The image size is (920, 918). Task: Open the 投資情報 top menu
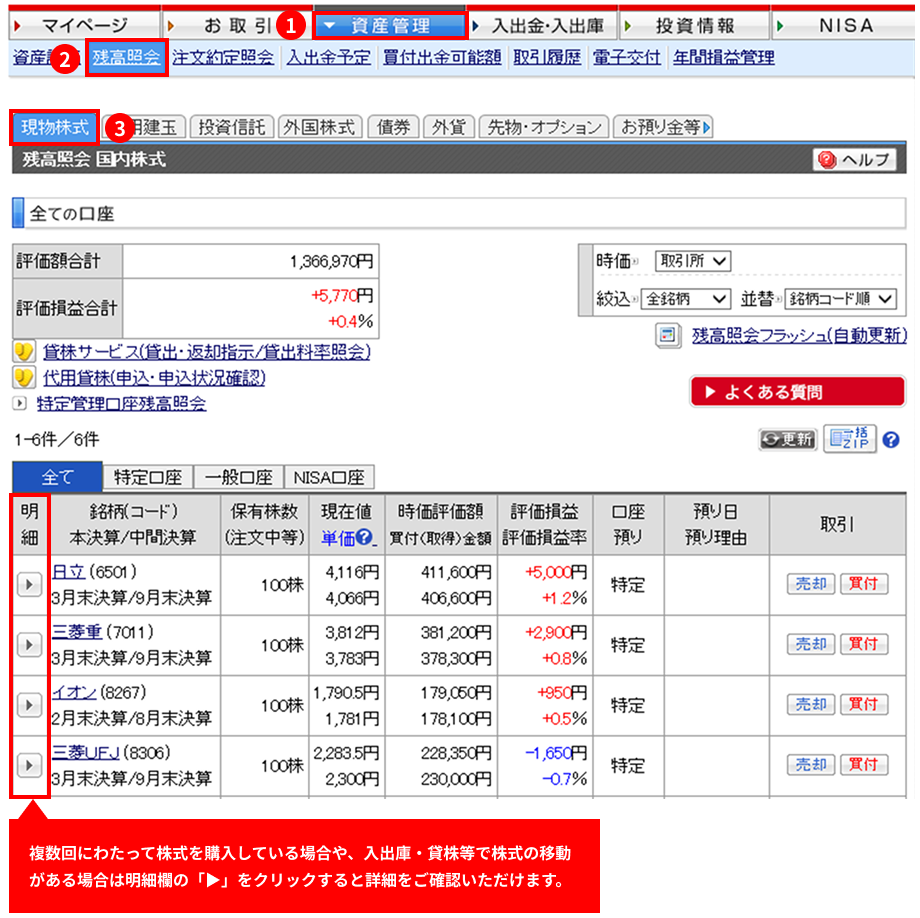694,26
